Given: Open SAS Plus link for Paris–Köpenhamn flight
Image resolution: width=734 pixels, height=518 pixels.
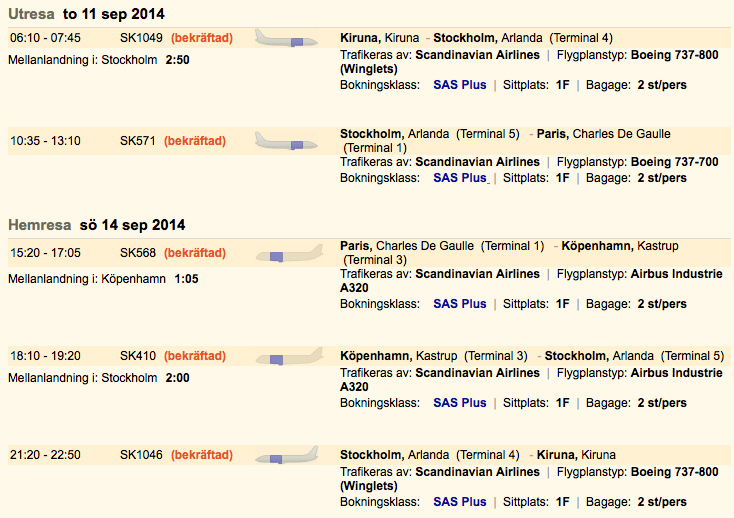Looking at the screenshot, I should point(459,304).
